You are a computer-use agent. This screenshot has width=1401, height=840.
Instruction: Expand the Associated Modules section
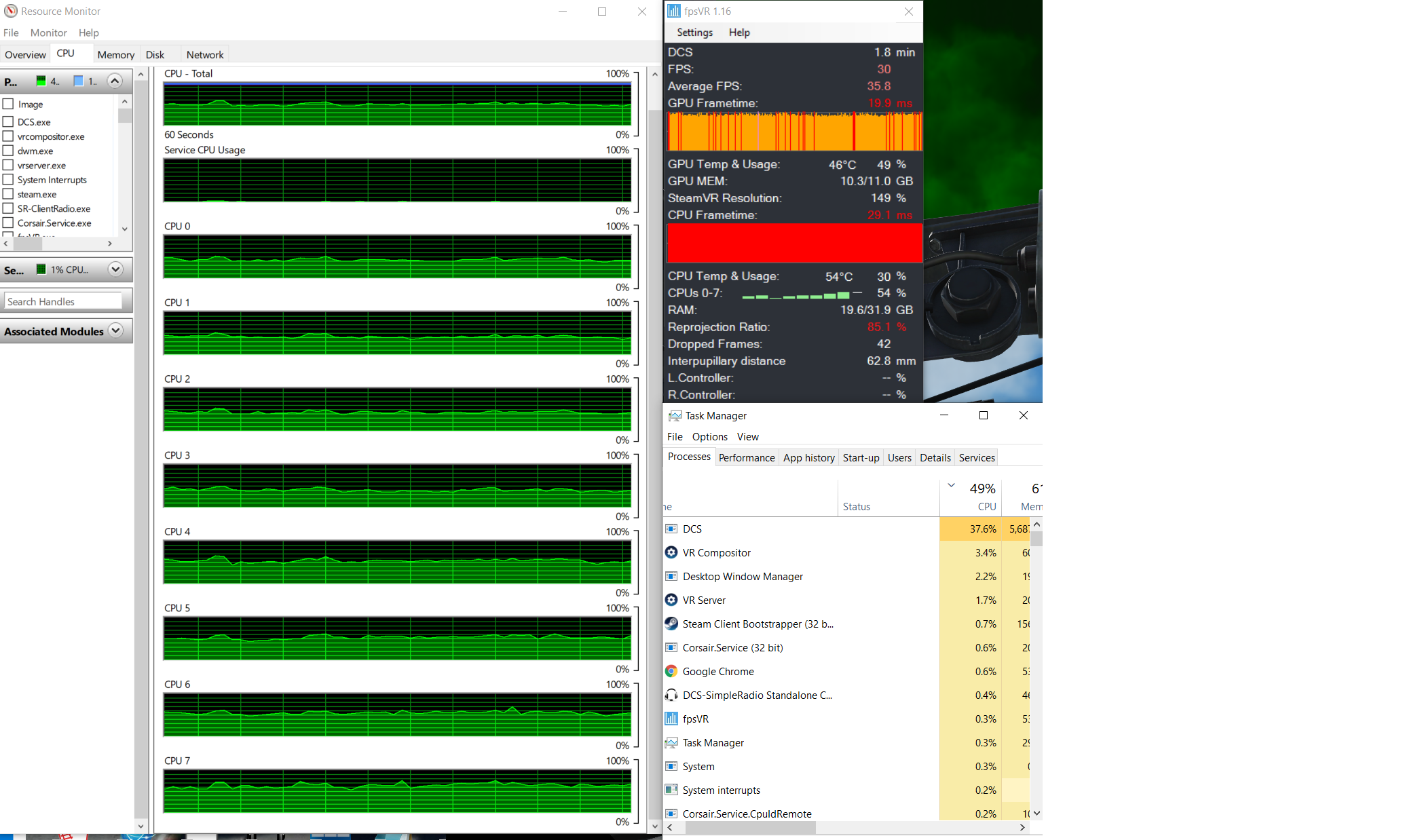click(115, 330)
